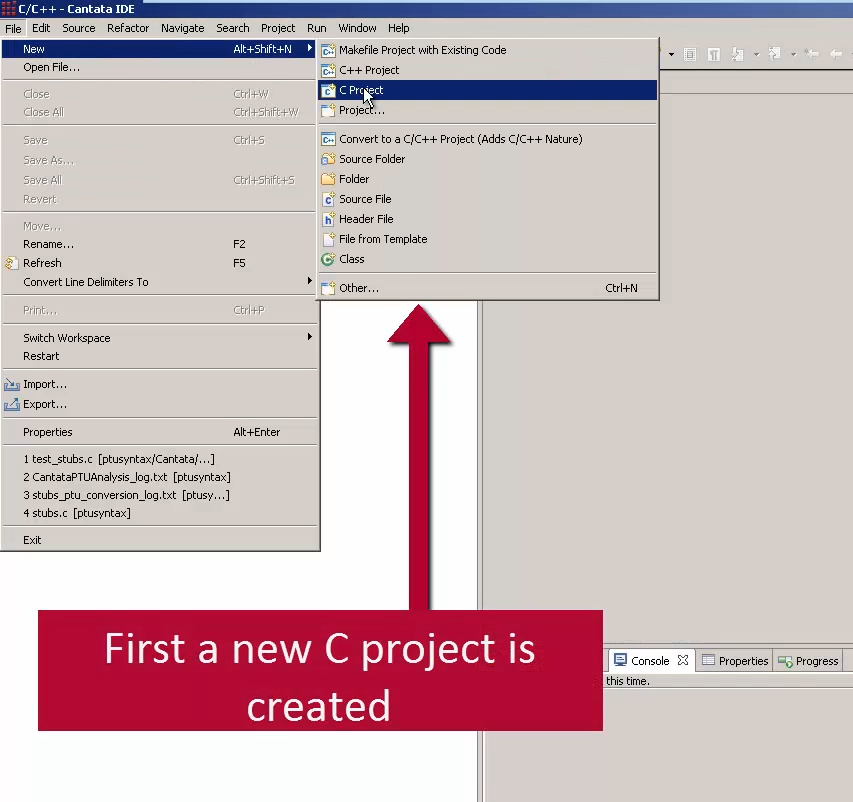Open the Help menu
This screenshot has width=853, height=802.
coord(399,28)
